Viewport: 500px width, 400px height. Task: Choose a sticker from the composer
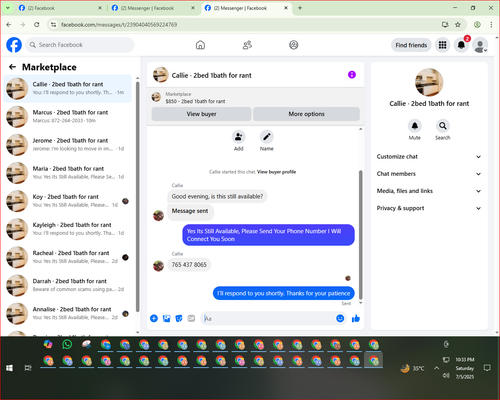(x=179, y=318)
